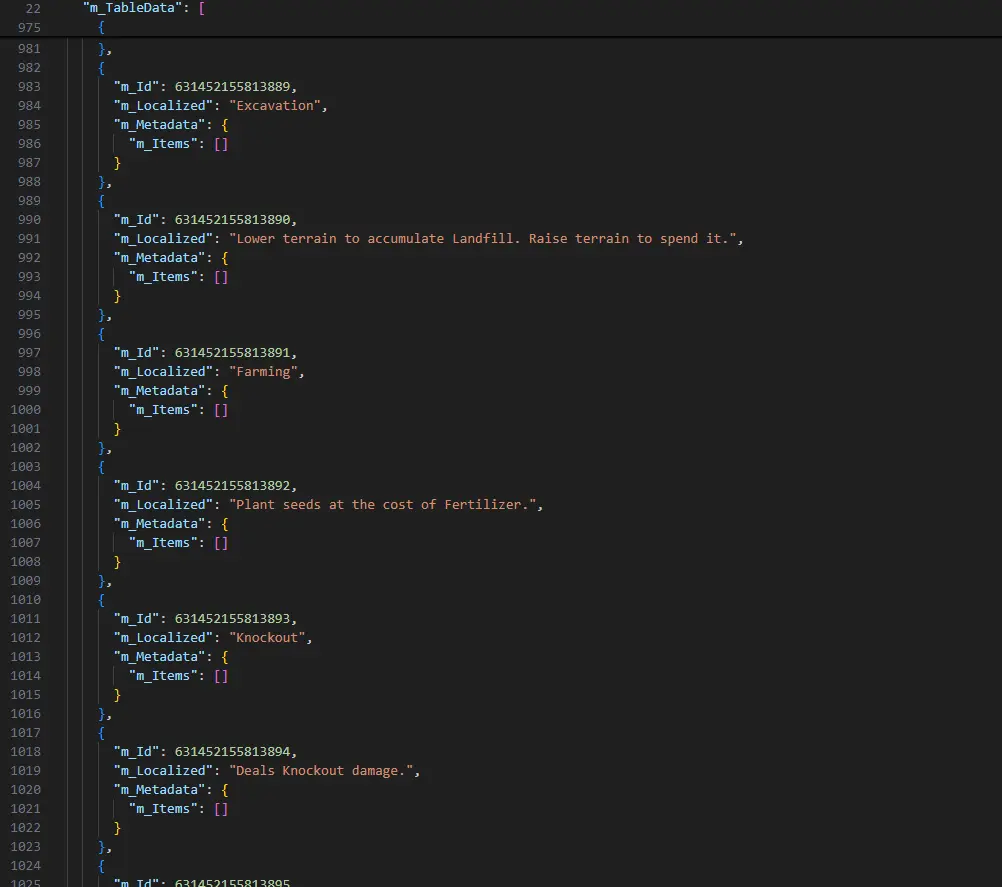Click the empty brackets on line 1021
1002x887 pixels.
pos(221,808)
